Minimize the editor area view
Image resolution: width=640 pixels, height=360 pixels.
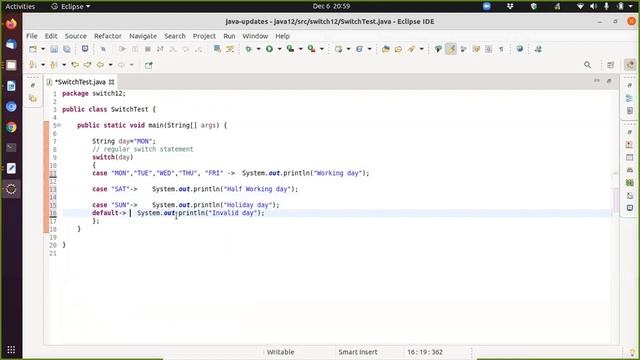tap(597, 80)
